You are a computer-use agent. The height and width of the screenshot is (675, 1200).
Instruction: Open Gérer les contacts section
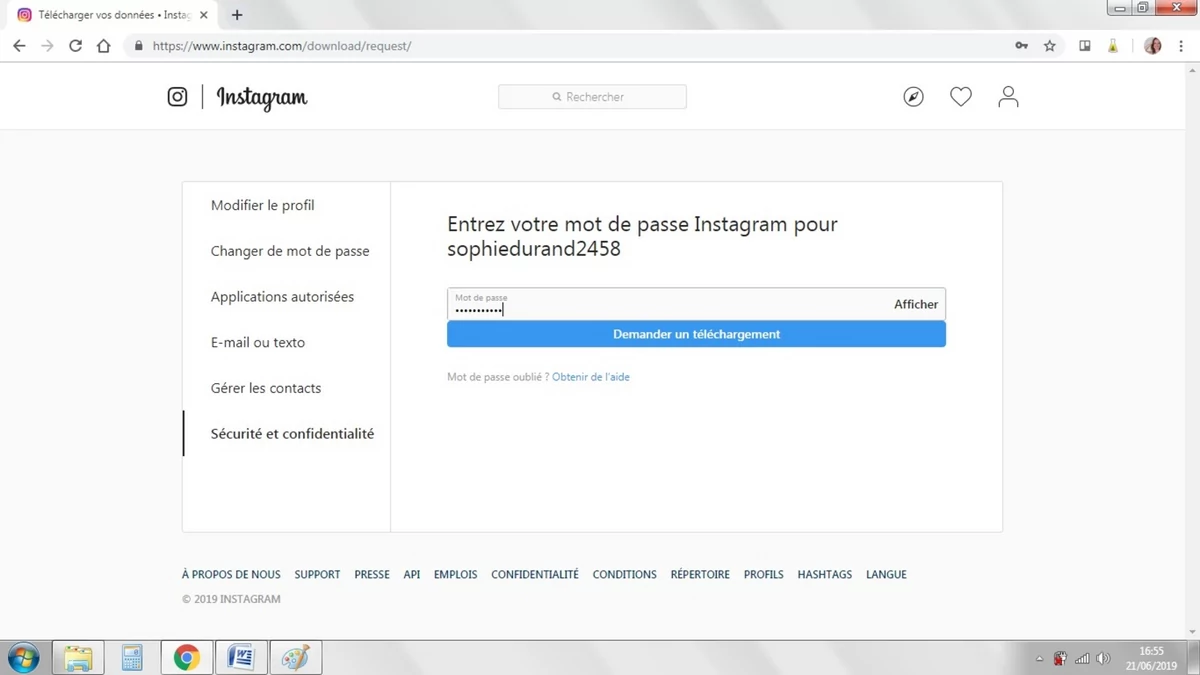coord(266,388)
